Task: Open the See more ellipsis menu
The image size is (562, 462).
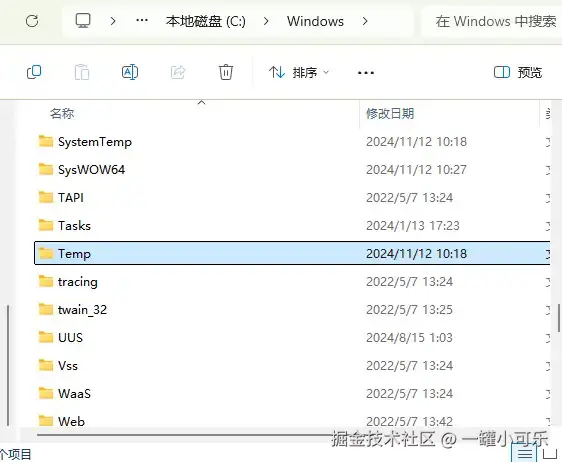Action: [x=366, y=73]
